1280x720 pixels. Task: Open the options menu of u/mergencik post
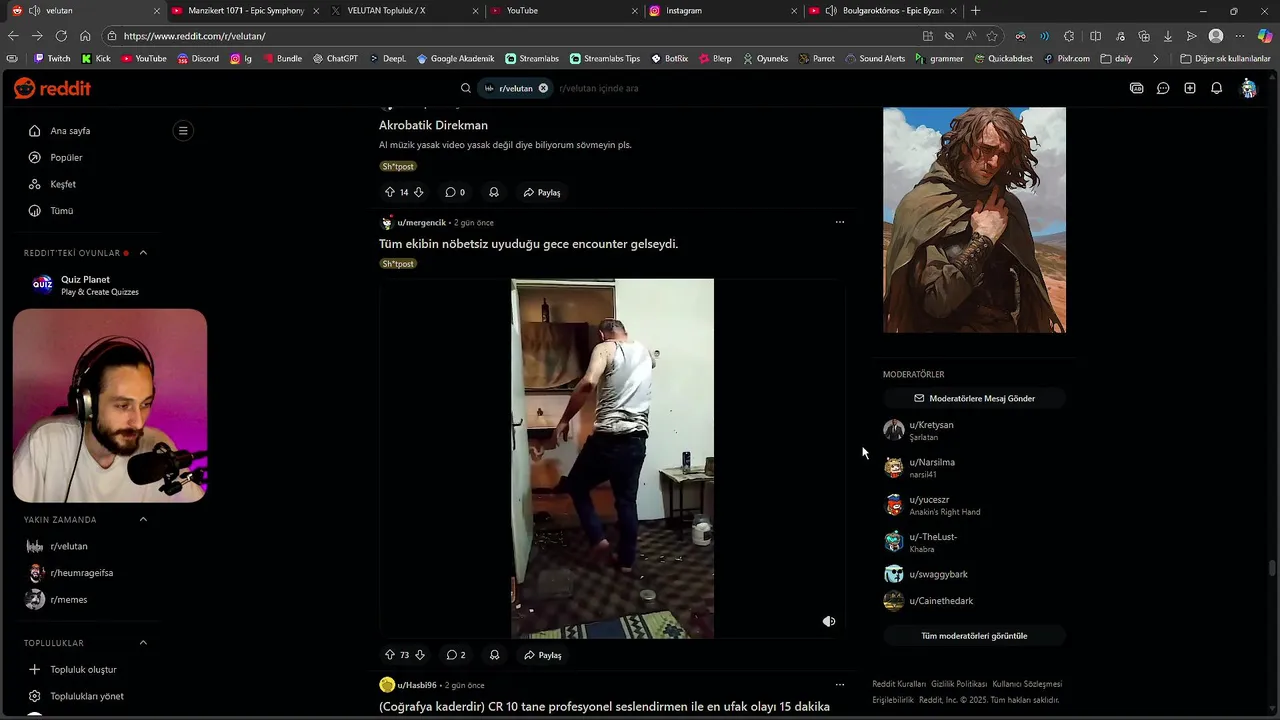coord(840,222)
